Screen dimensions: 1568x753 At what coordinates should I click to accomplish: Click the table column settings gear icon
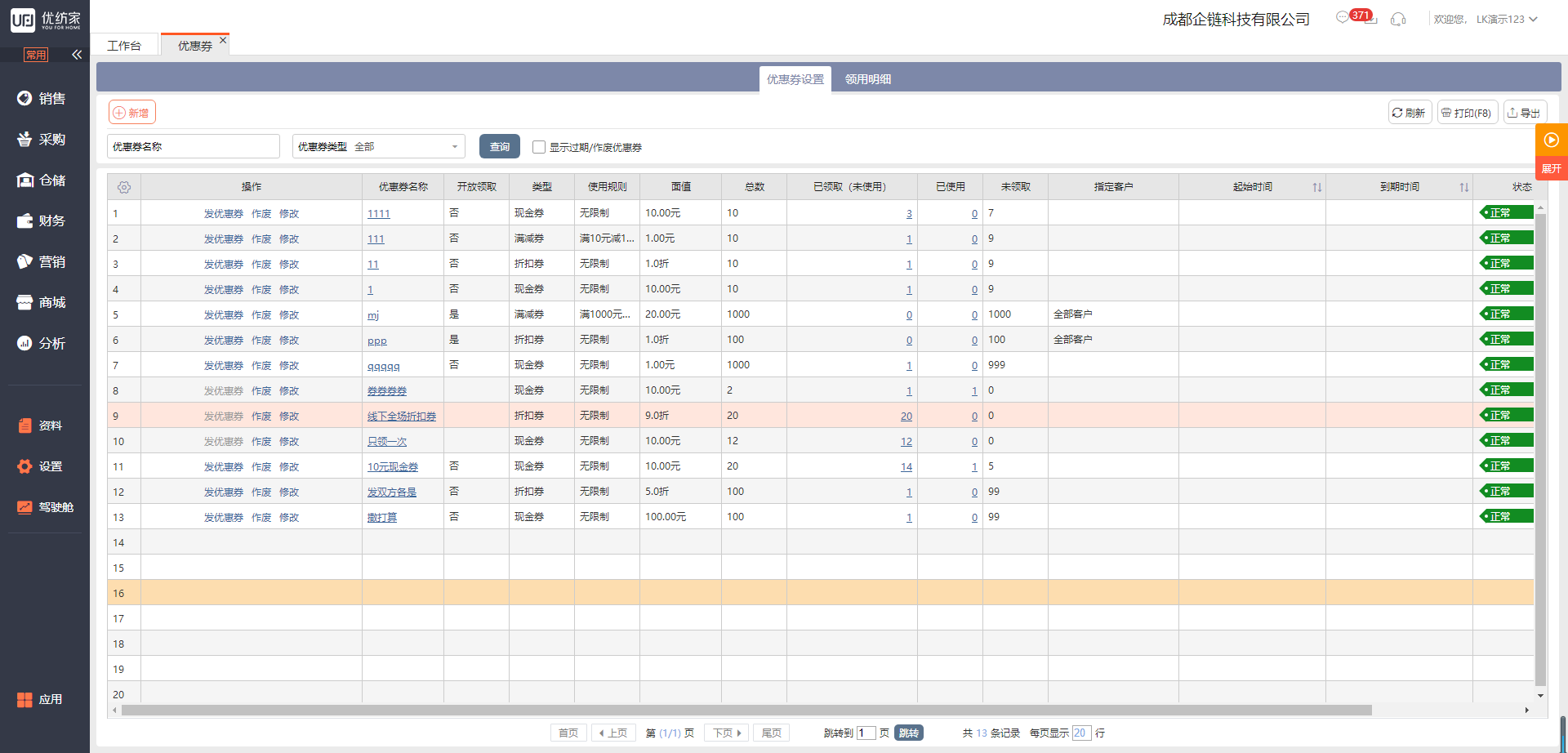[124, 187]
